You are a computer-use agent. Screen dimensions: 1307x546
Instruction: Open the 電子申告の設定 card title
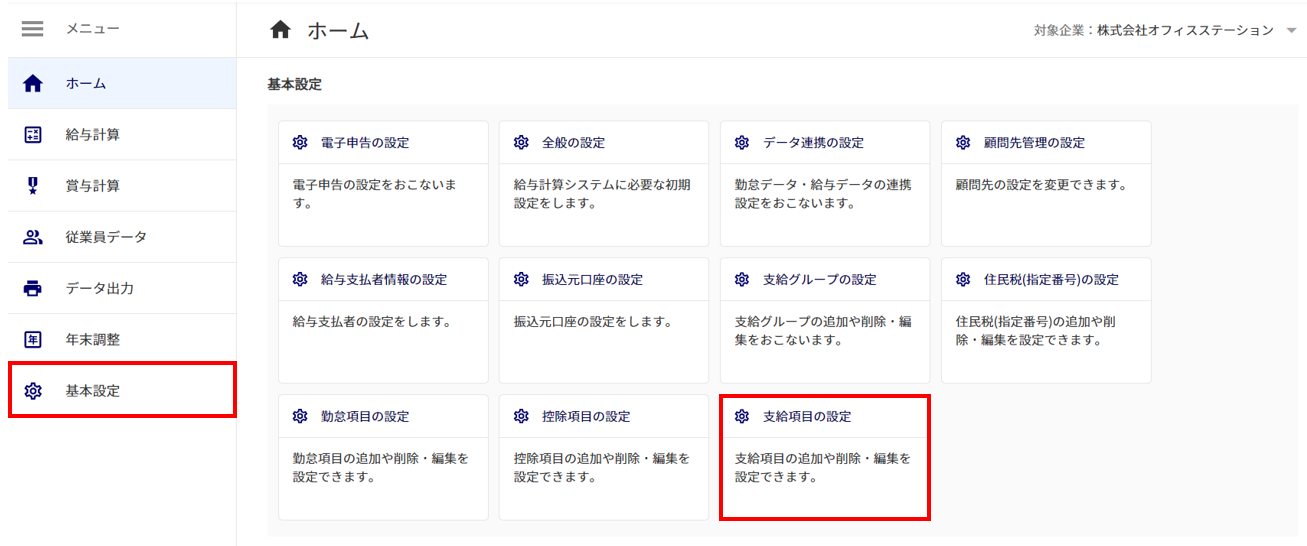coord(365,143)
